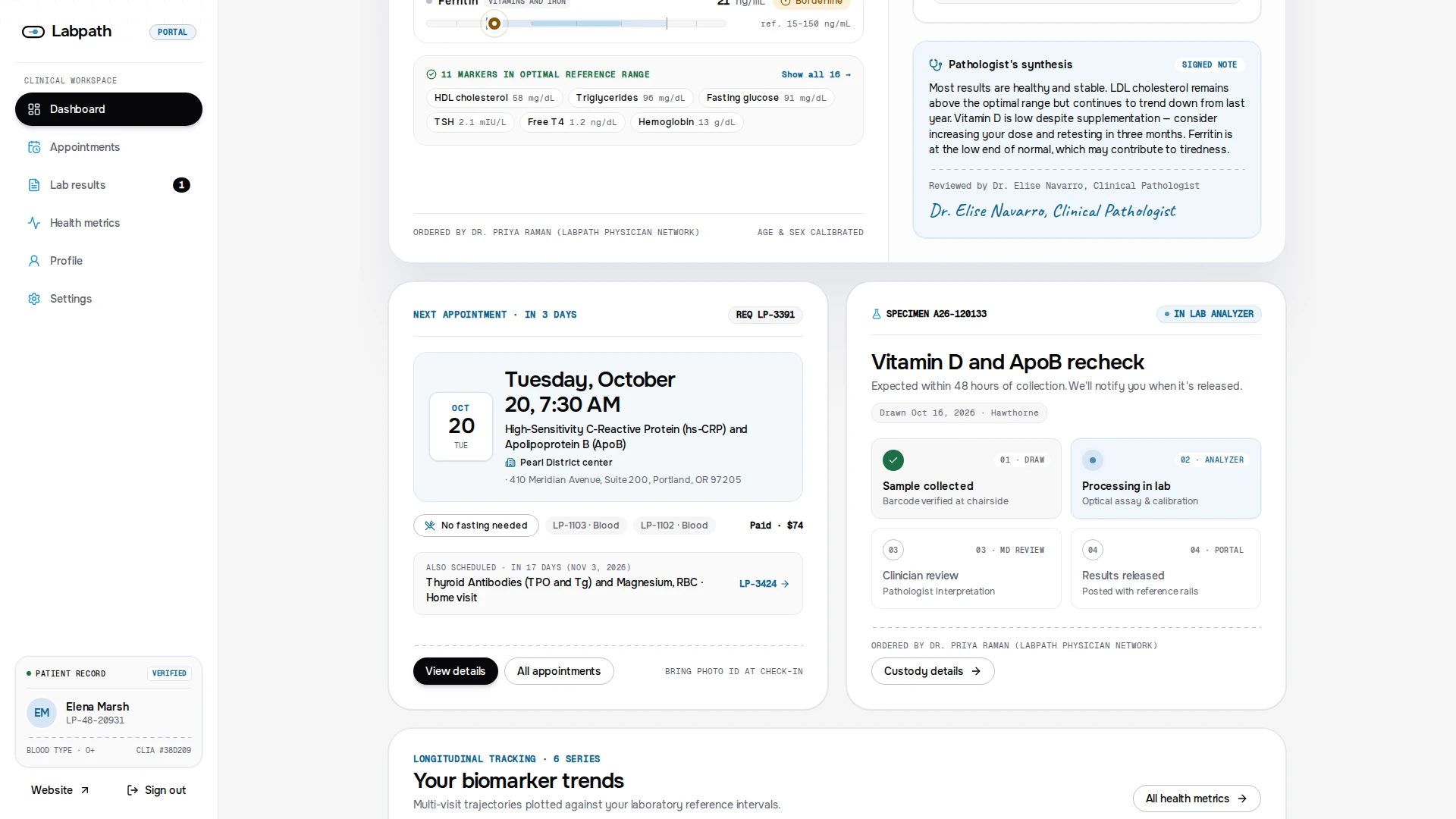Click the Profile person icon
This screenshot has width=1456, height=819.
point(34,261)
